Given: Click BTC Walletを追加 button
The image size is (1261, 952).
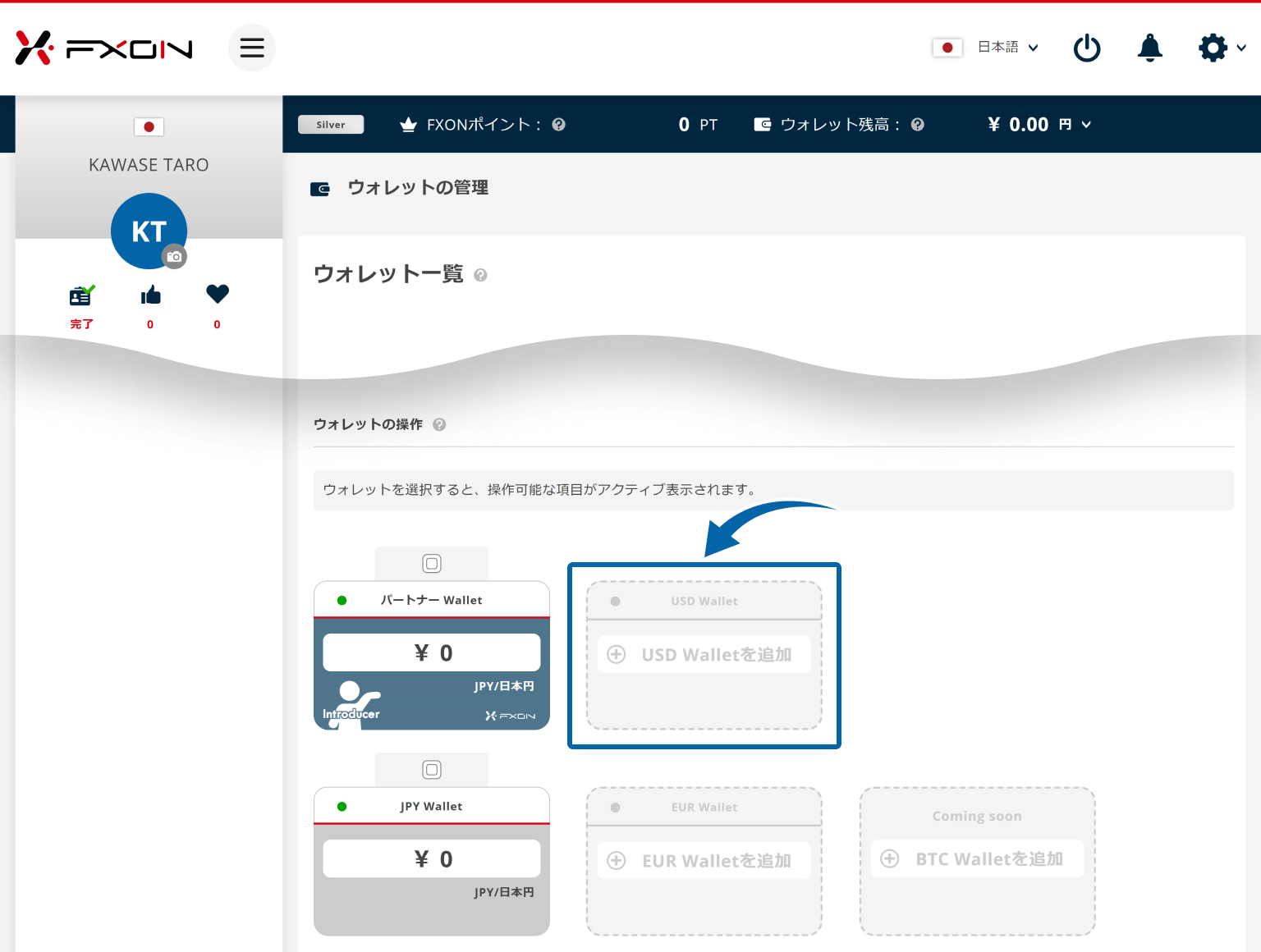Looking at the screenshot, I should point(978,859).
